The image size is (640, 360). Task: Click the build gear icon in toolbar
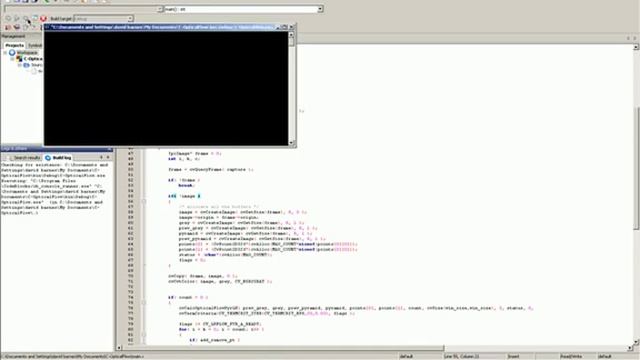click(x=8, y=18)
